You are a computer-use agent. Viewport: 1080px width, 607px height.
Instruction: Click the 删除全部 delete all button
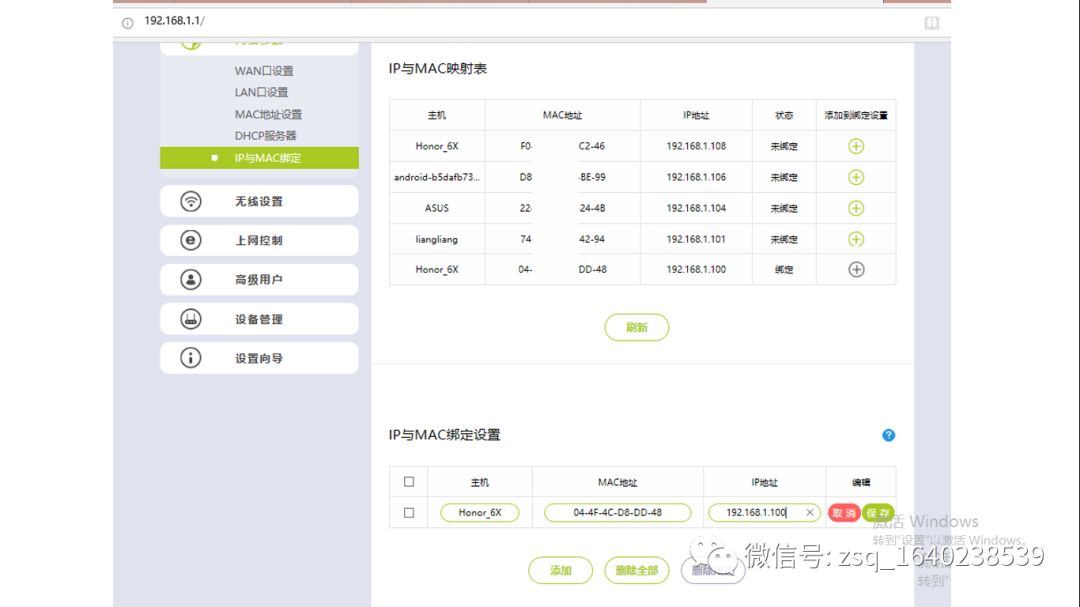tap(636, 570)
